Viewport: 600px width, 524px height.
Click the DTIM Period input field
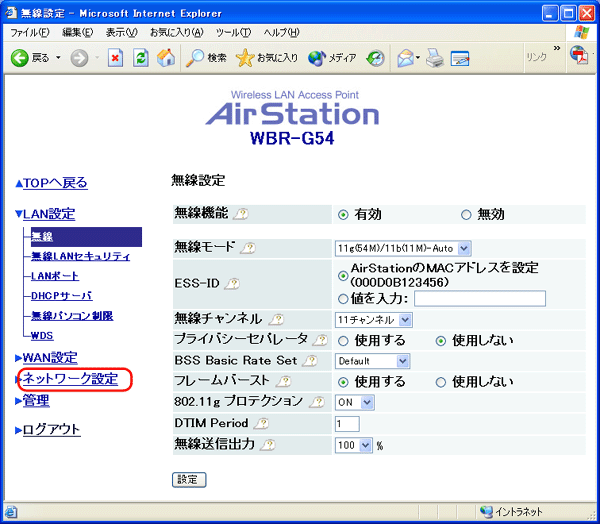[x=347, y=424]
